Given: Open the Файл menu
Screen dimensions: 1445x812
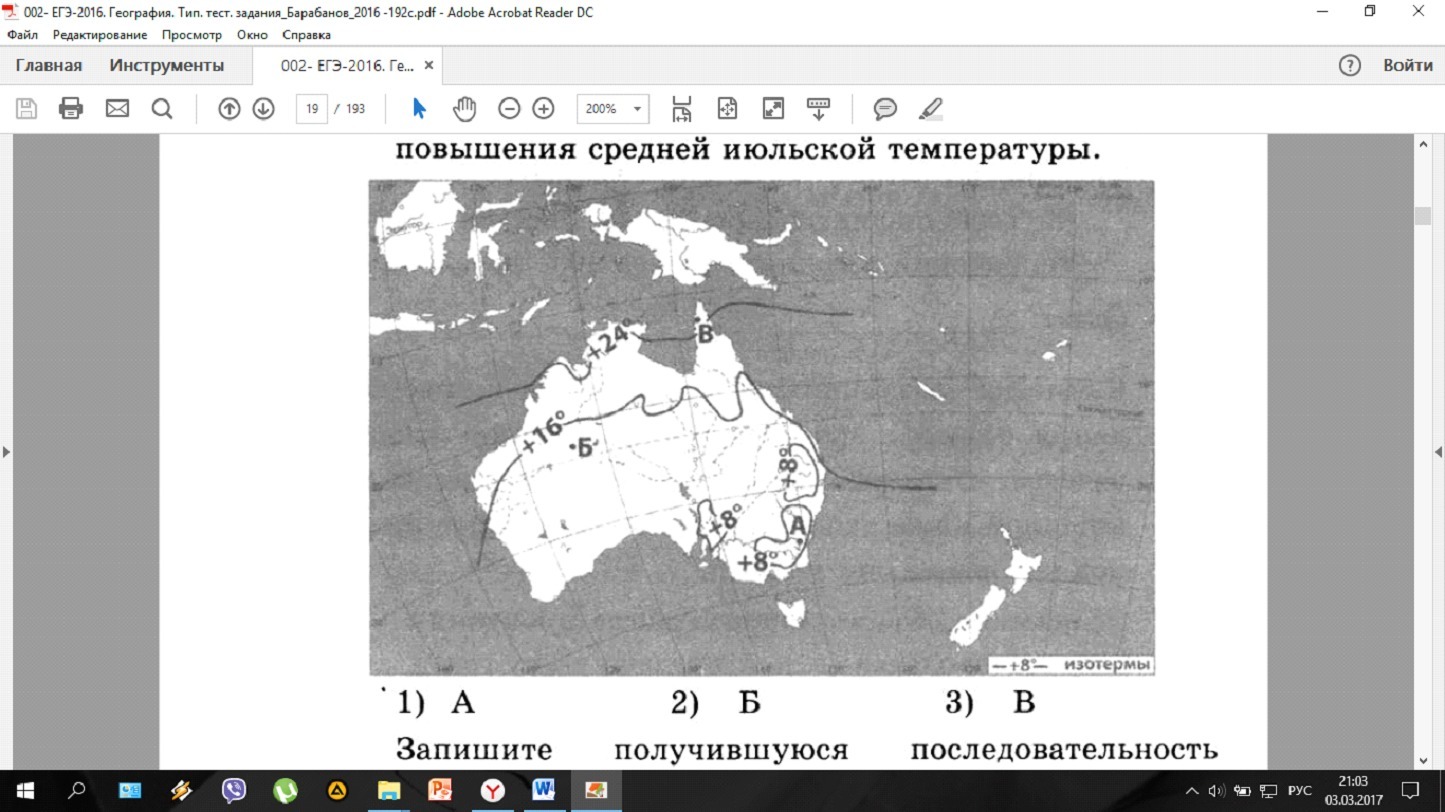Looking at the screenshot, I should [22, 34].
